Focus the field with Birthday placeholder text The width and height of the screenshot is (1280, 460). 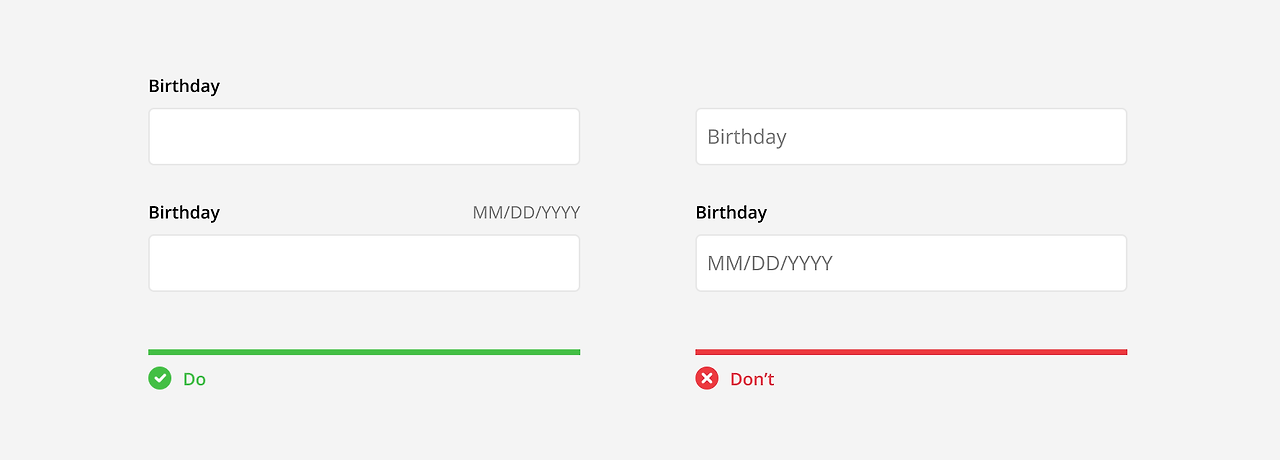pyautogui.click(x=911, y=136)
